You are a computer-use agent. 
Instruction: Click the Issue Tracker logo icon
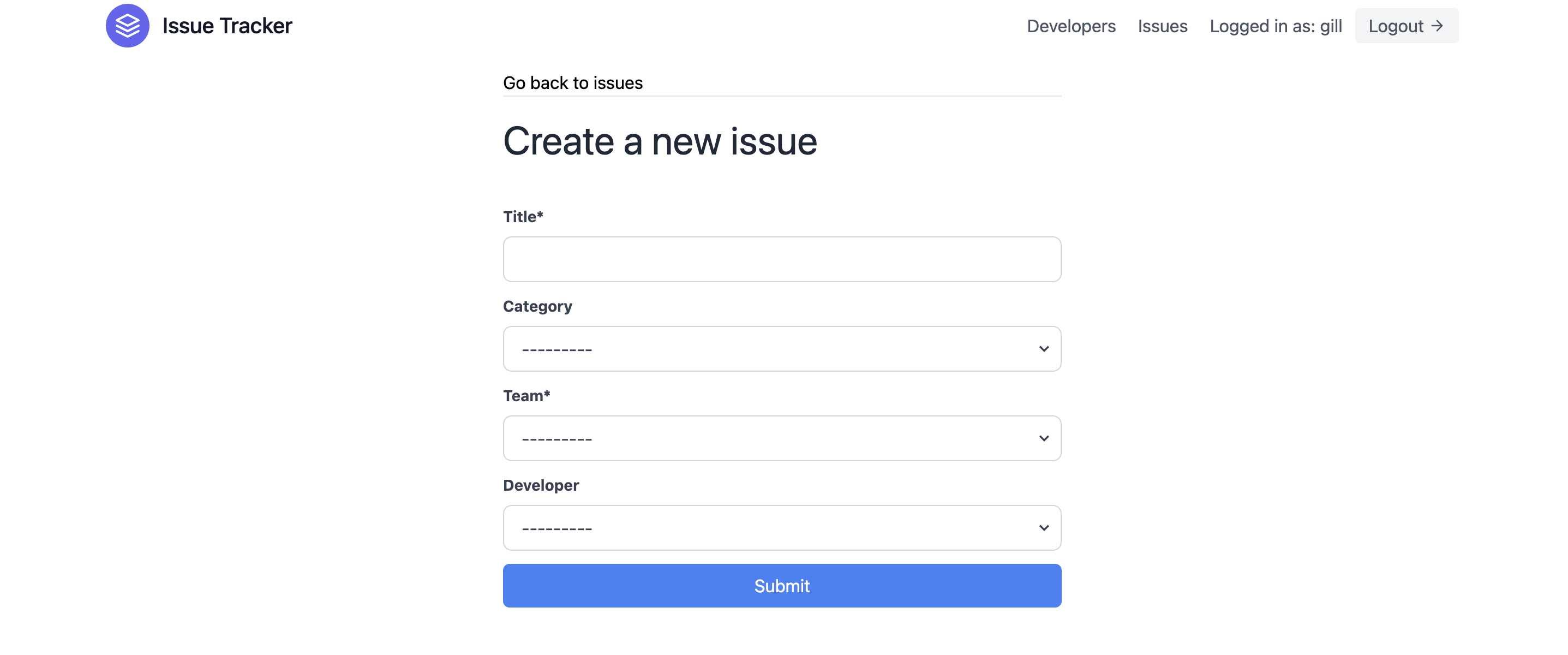pyautogui.click(x=127, y=25)
